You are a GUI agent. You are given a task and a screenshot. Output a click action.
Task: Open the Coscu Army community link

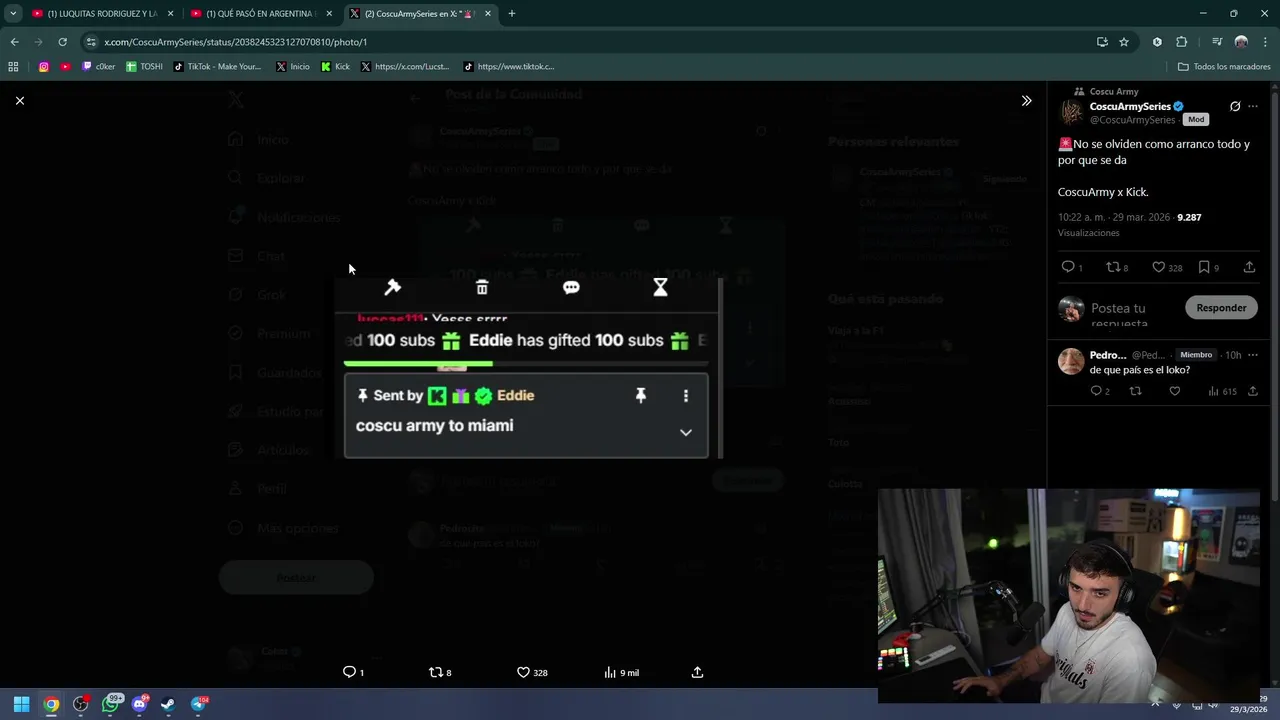click(x=1114, y=91)
